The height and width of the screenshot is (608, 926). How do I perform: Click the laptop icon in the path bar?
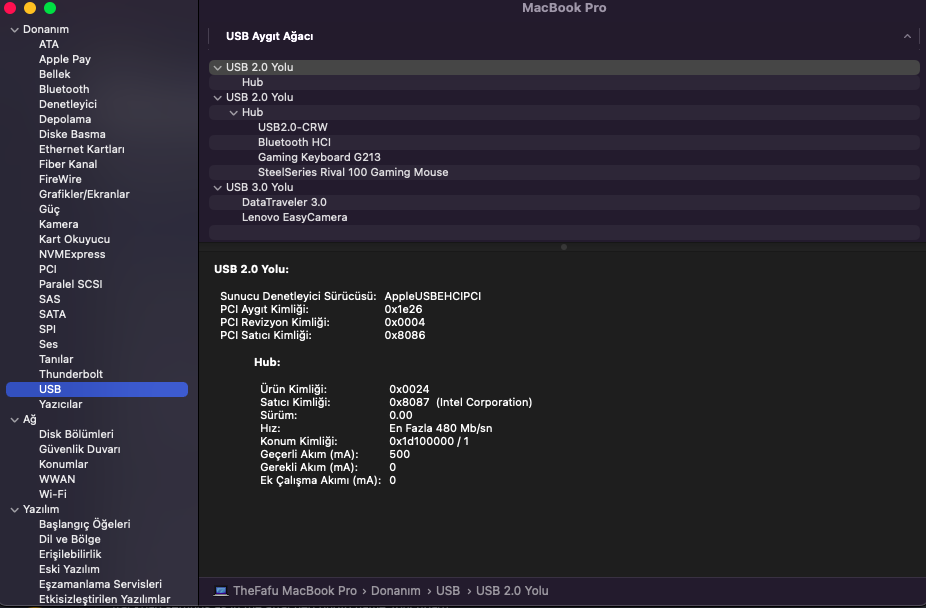(x=221, y=591)
